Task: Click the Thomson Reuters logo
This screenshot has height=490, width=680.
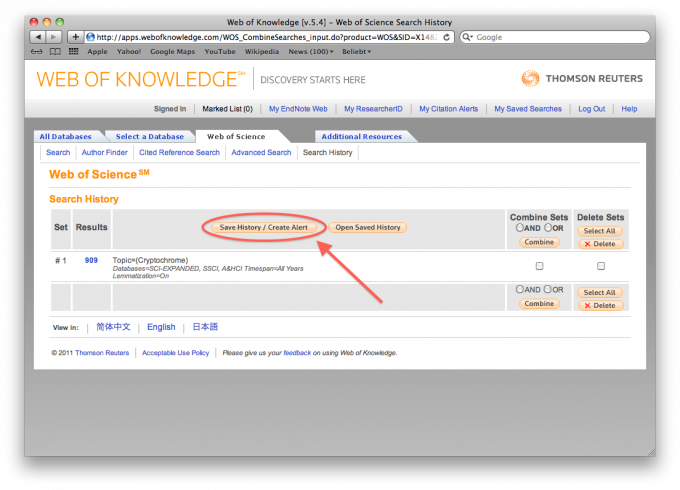Action: point(582,79)
